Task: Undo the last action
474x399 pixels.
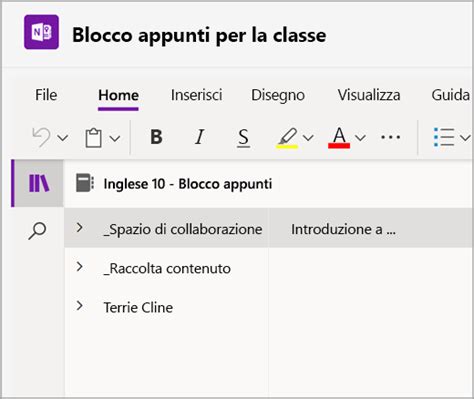Action: [41, 137]
